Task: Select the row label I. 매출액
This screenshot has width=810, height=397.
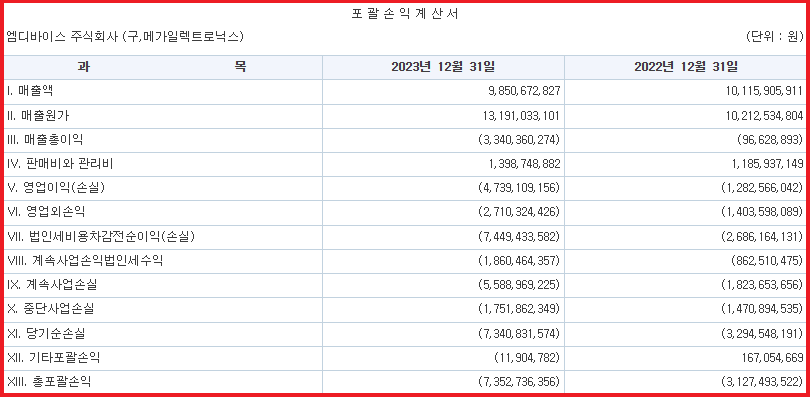Action: (x=30, y=91)
